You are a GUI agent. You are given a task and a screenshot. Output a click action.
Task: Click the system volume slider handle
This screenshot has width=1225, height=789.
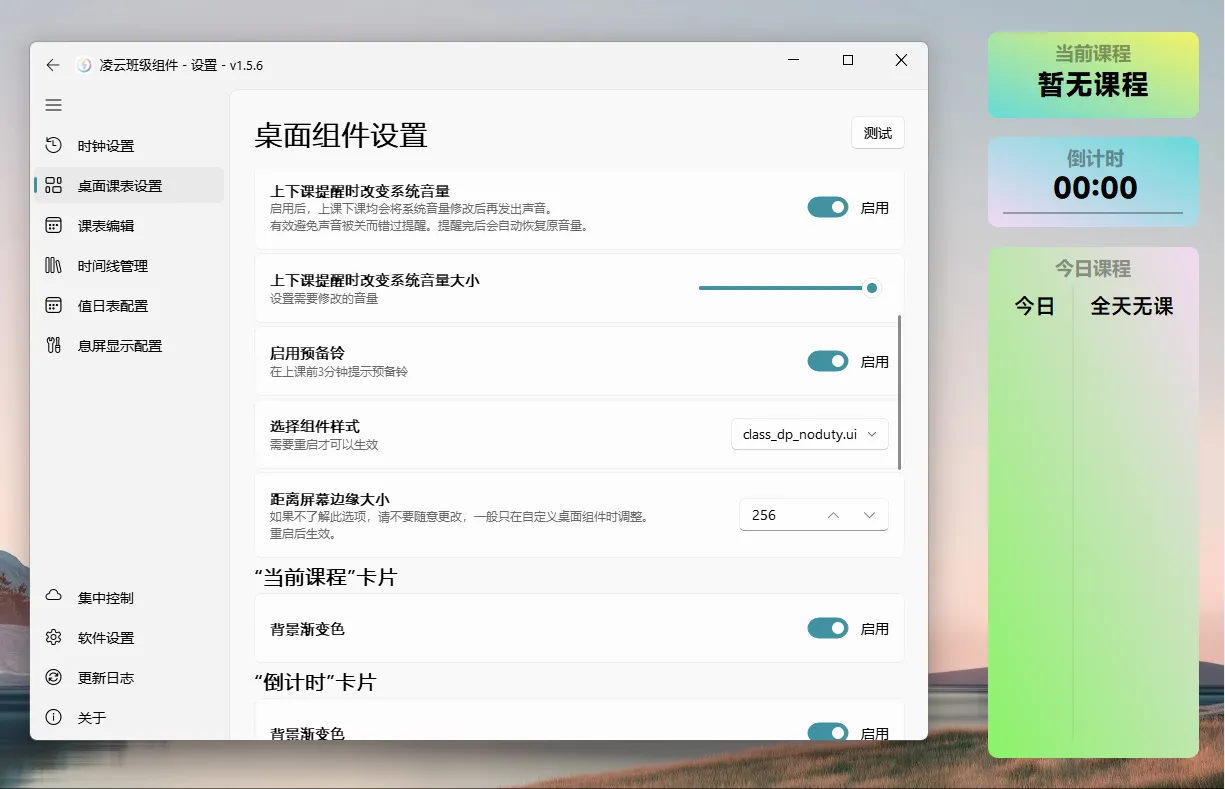point(872,288)
